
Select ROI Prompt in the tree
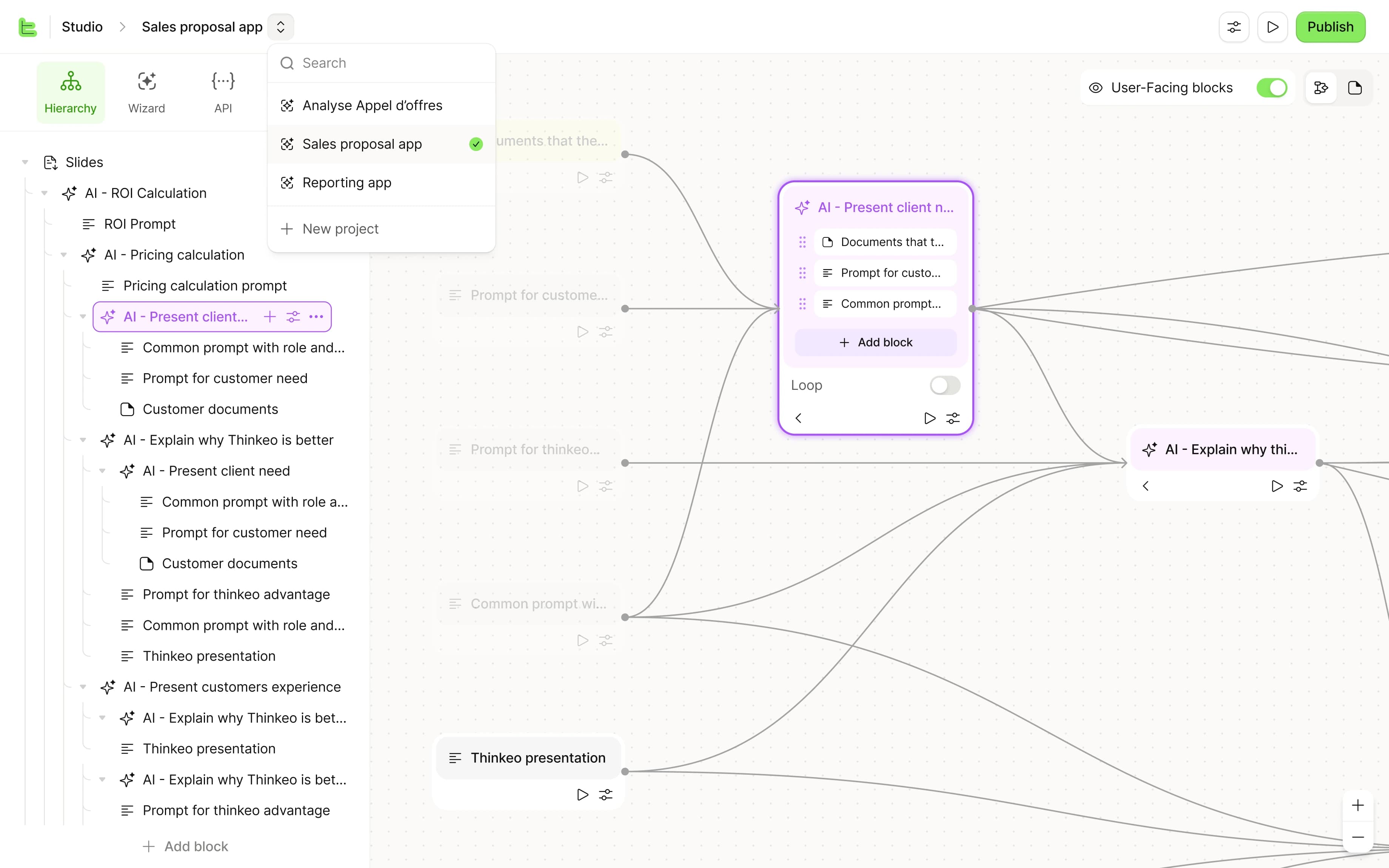(140, 225)
